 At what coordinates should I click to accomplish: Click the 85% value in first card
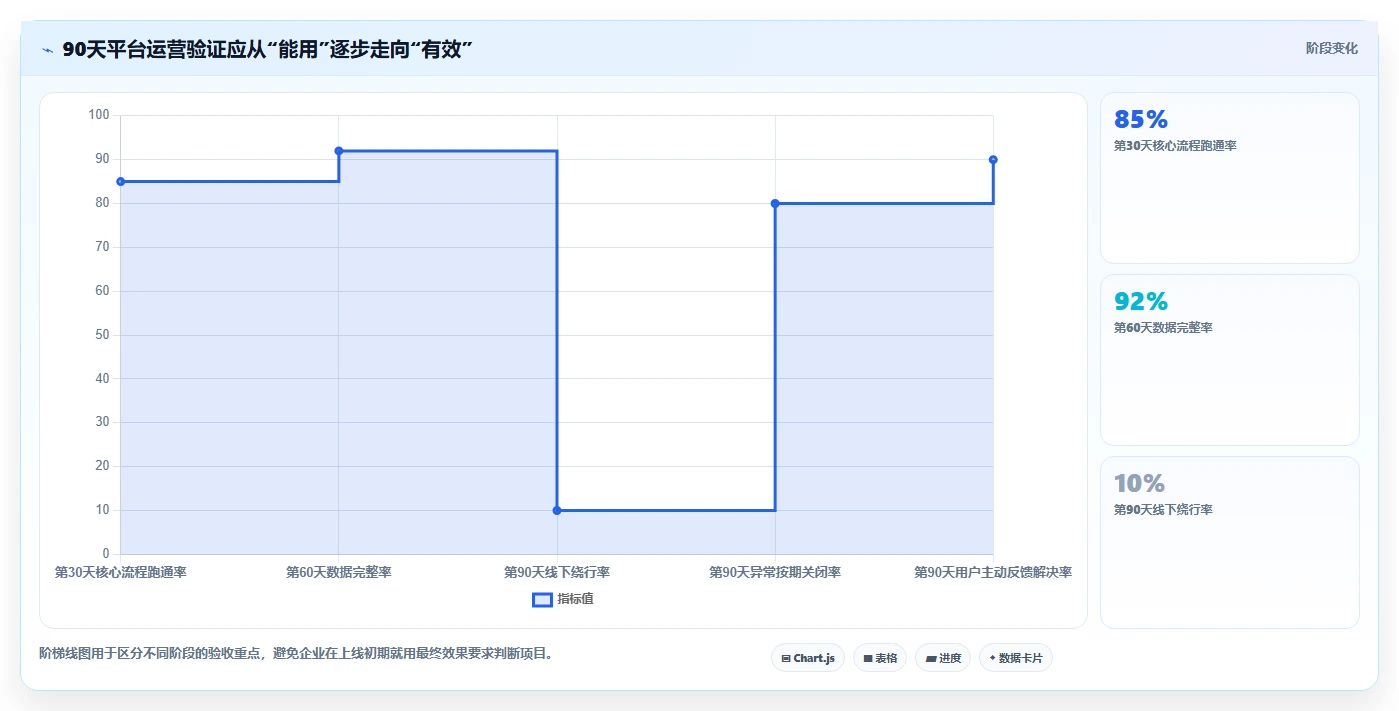coord(1141,119)
